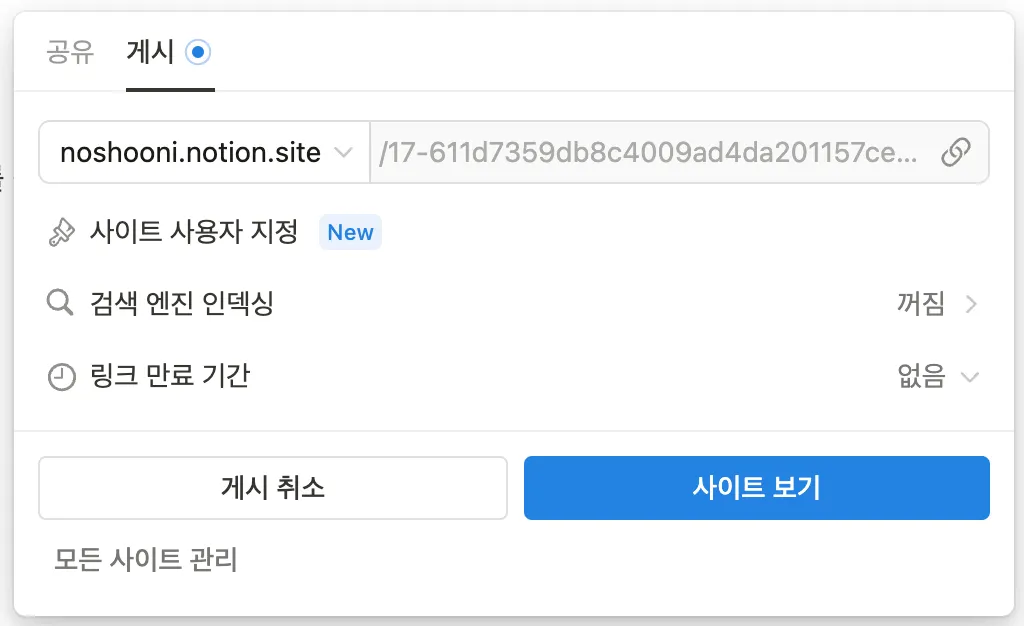Click the magnifier search indexing icon
Image resolution: width=1024 pixels, height=626 pixels.
[x=61, y=304]
